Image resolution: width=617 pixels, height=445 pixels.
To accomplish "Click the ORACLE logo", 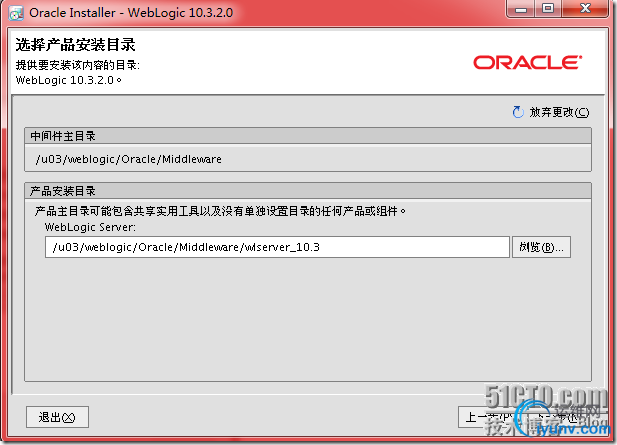I will coord(527,63).
